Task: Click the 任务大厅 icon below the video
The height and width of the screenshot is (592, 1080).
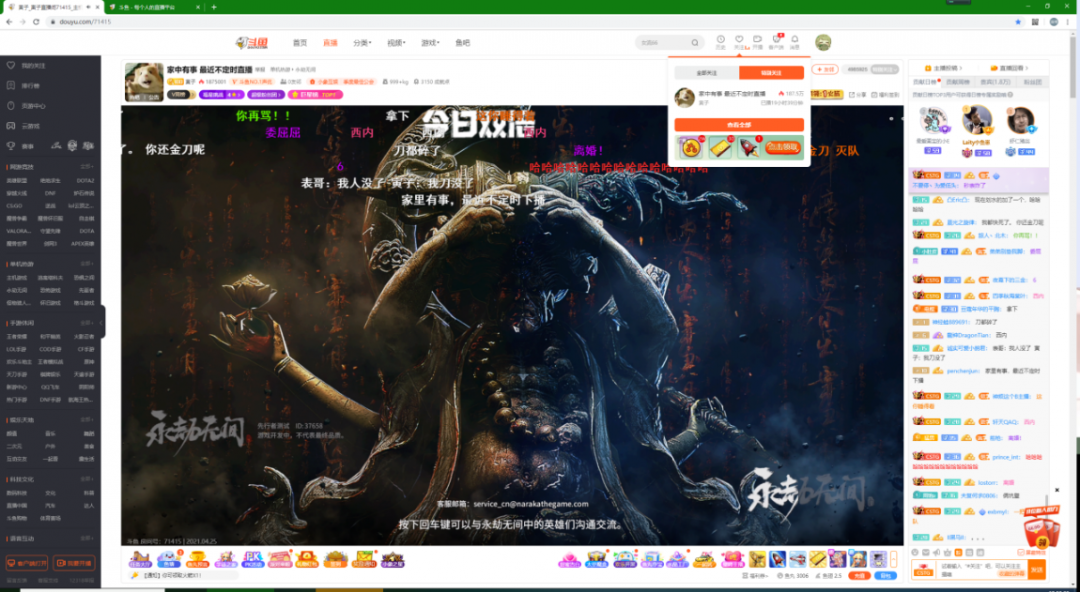Action: (140, 559)
